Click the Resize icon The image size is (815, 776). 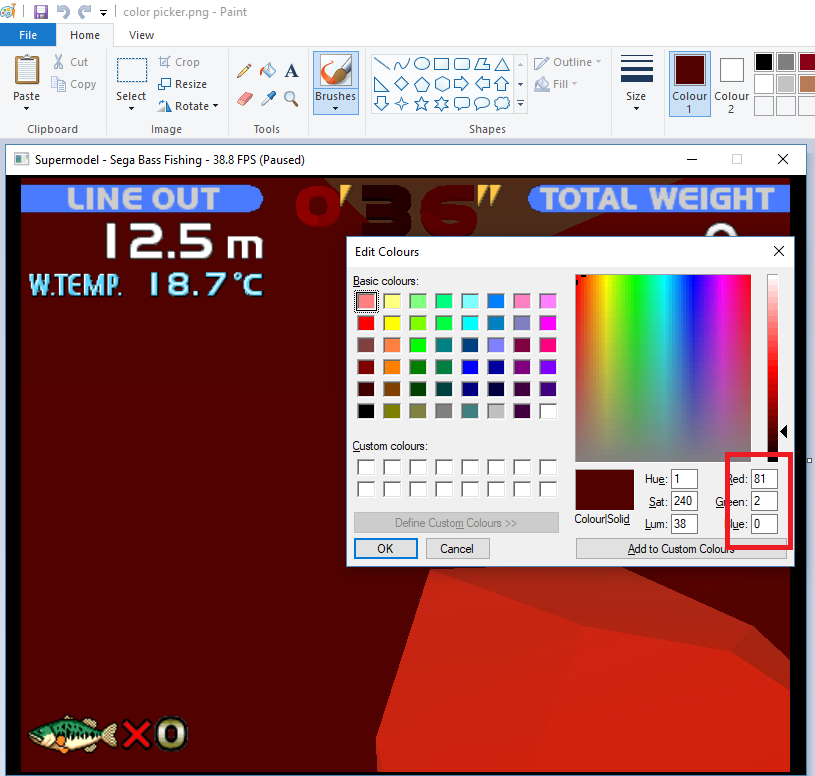(x=164, y=84)
